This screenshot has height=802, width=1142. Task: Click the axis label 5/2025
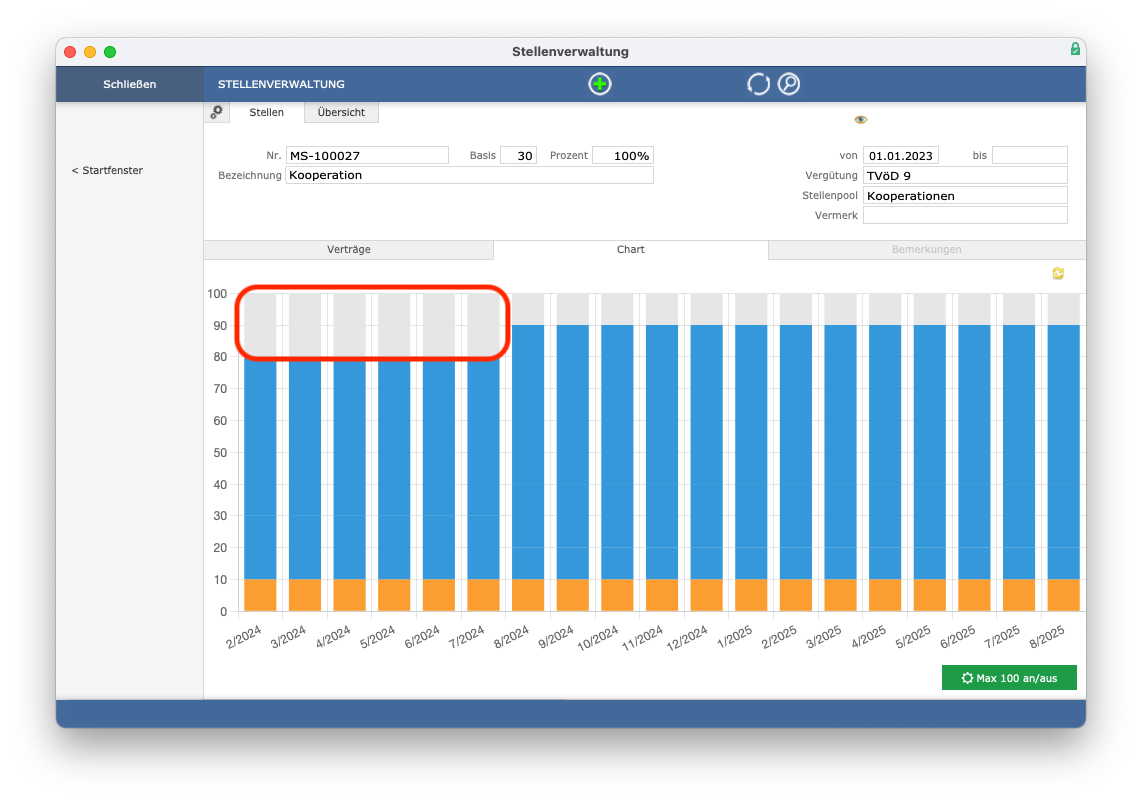click(x=912, y=637)
